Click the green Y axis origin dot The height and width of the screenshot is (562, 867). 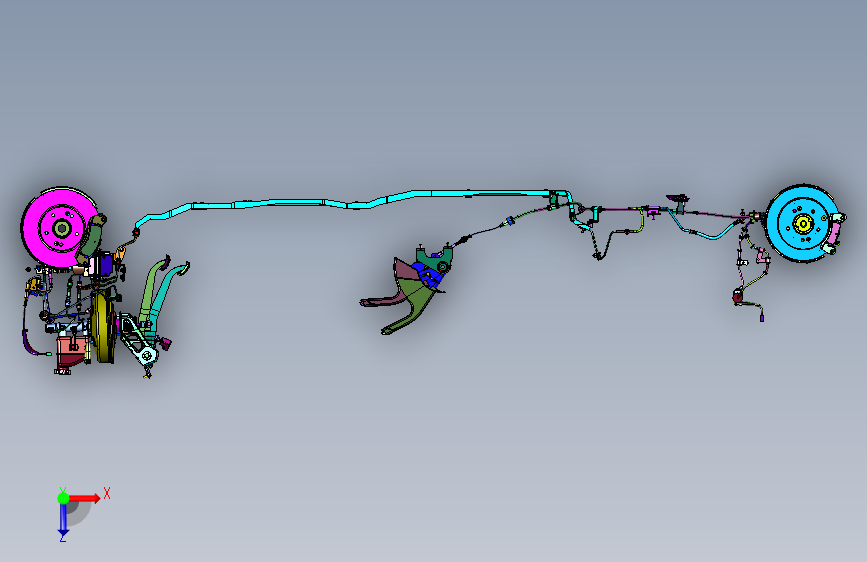pos(64,498)
